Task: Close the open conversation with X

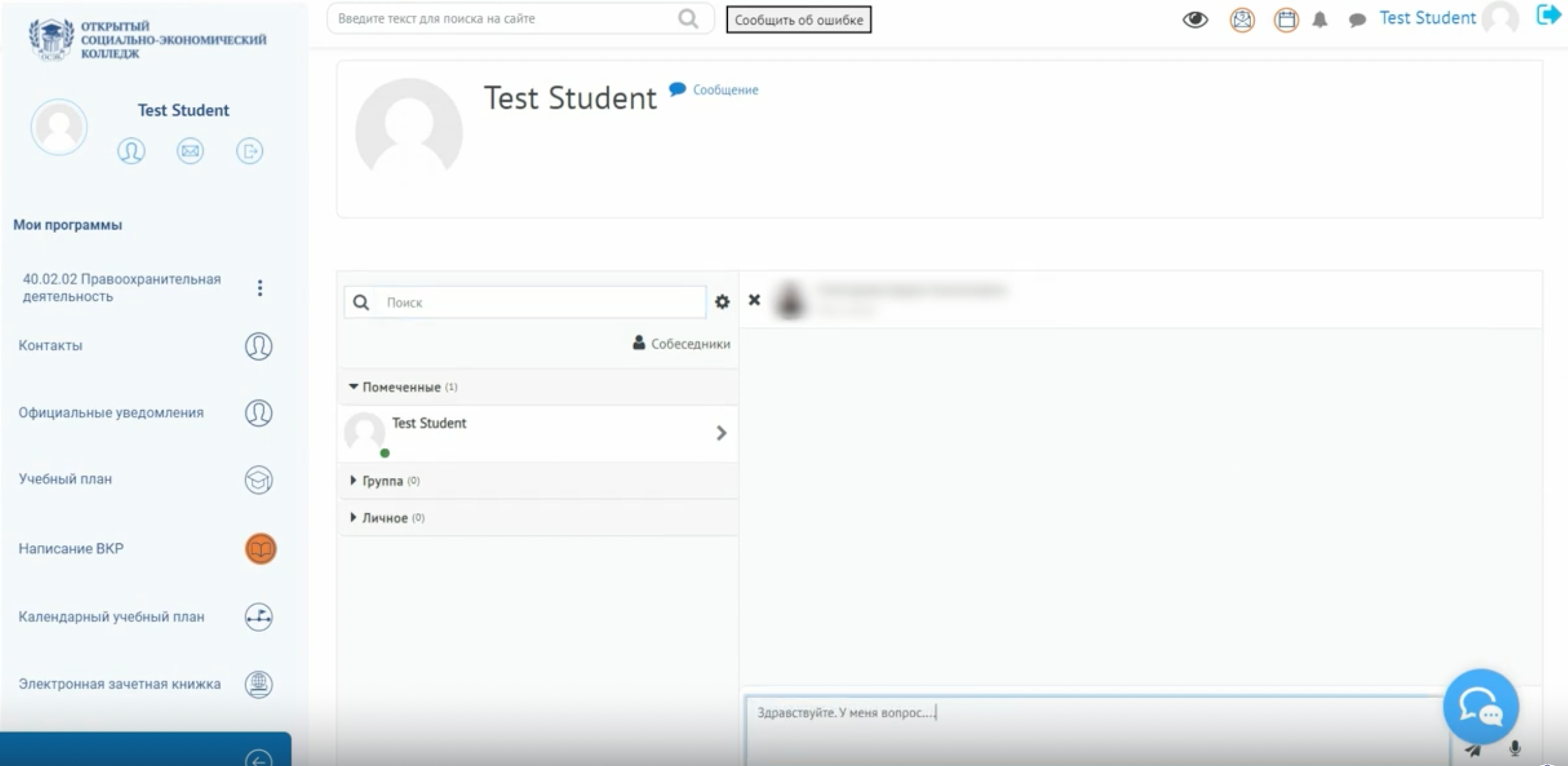Action: pyautogui.click(x=754, y=300)
